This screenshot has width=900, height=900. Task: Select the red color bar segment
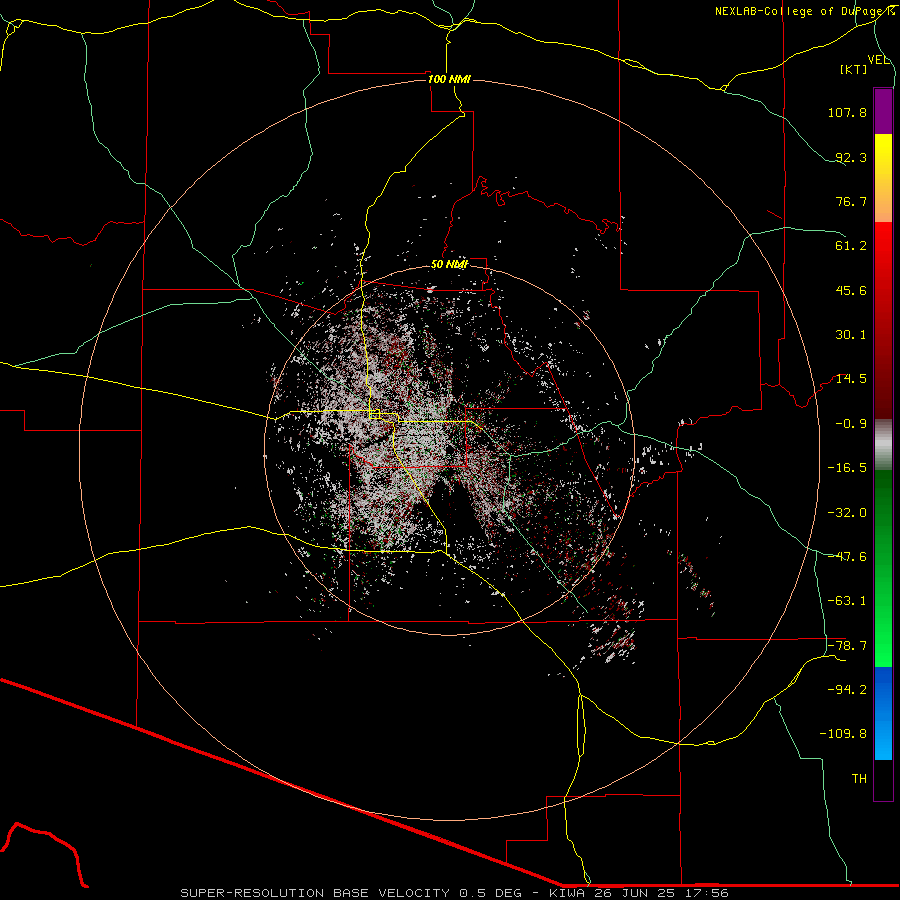pos(883,320)
